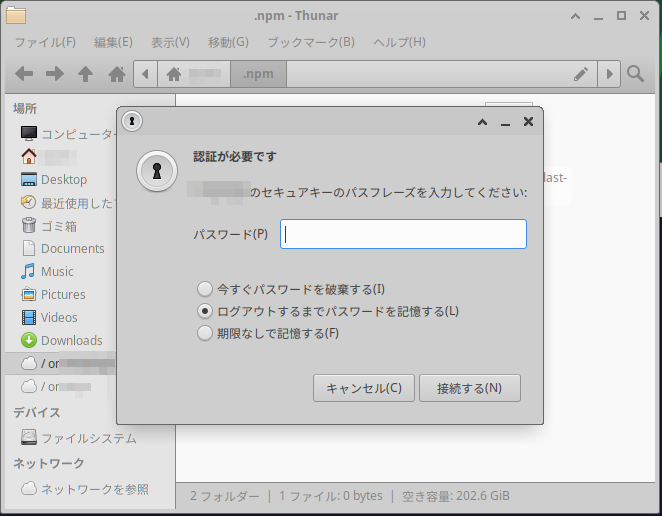Open Downloads folder in sidebar

pyautogui.click(x=71, y=340)
